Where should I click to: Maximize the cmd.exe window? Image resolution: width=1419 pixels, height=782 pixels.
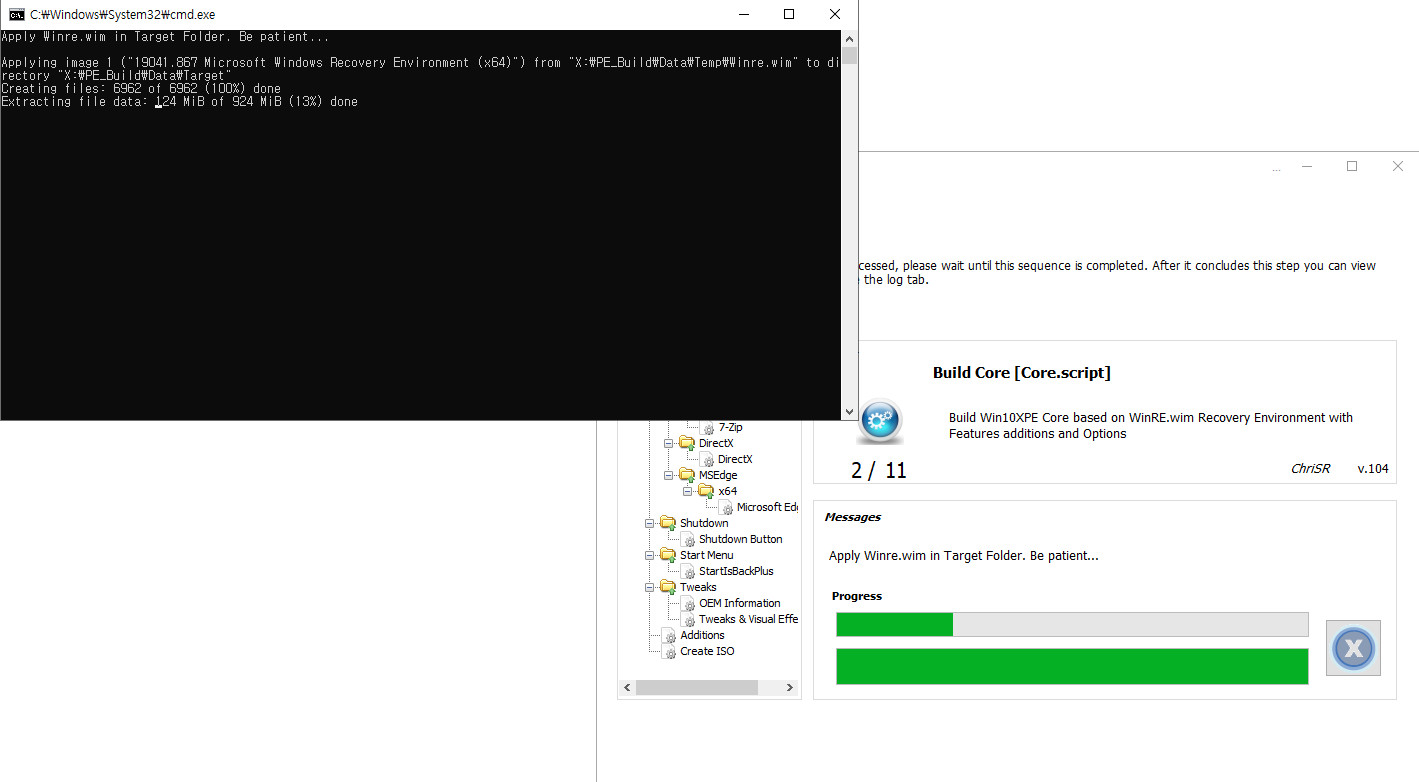[789, 15]
